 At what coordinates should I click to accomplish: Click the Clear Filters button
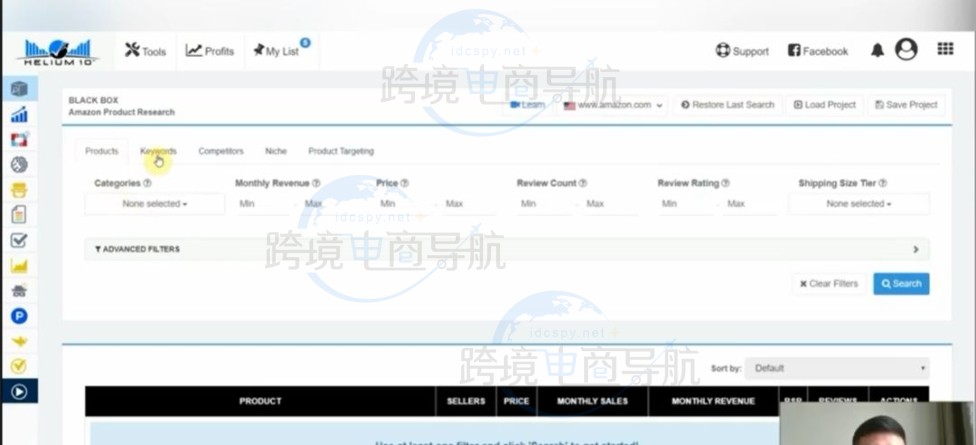click(829, 284)
